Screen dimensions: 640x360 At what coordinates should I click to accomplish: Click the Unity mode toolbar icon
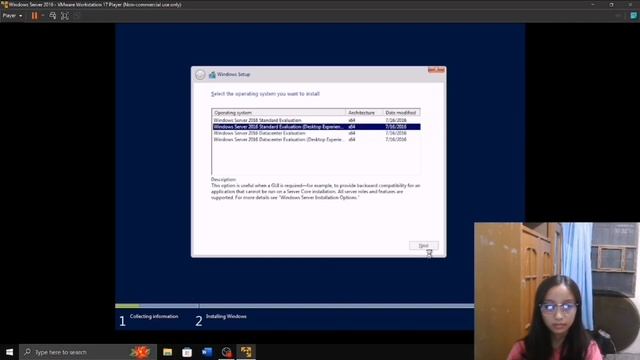coord(77,16)
